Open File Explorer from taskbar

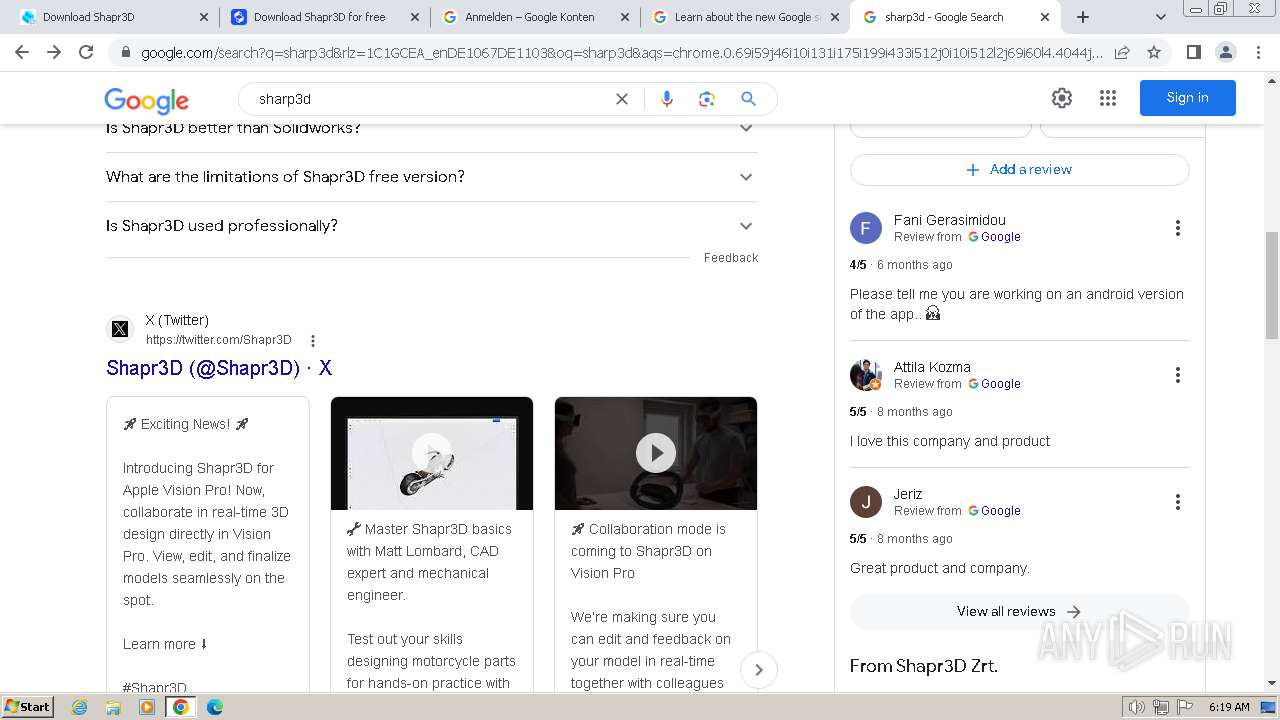click(x=113, y=707)
